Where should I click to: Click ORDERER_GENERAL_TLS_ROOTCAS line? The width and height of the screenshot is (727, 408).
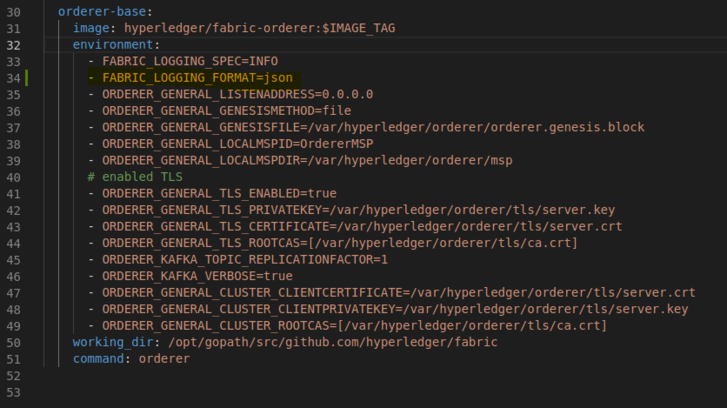coord(340,243)
